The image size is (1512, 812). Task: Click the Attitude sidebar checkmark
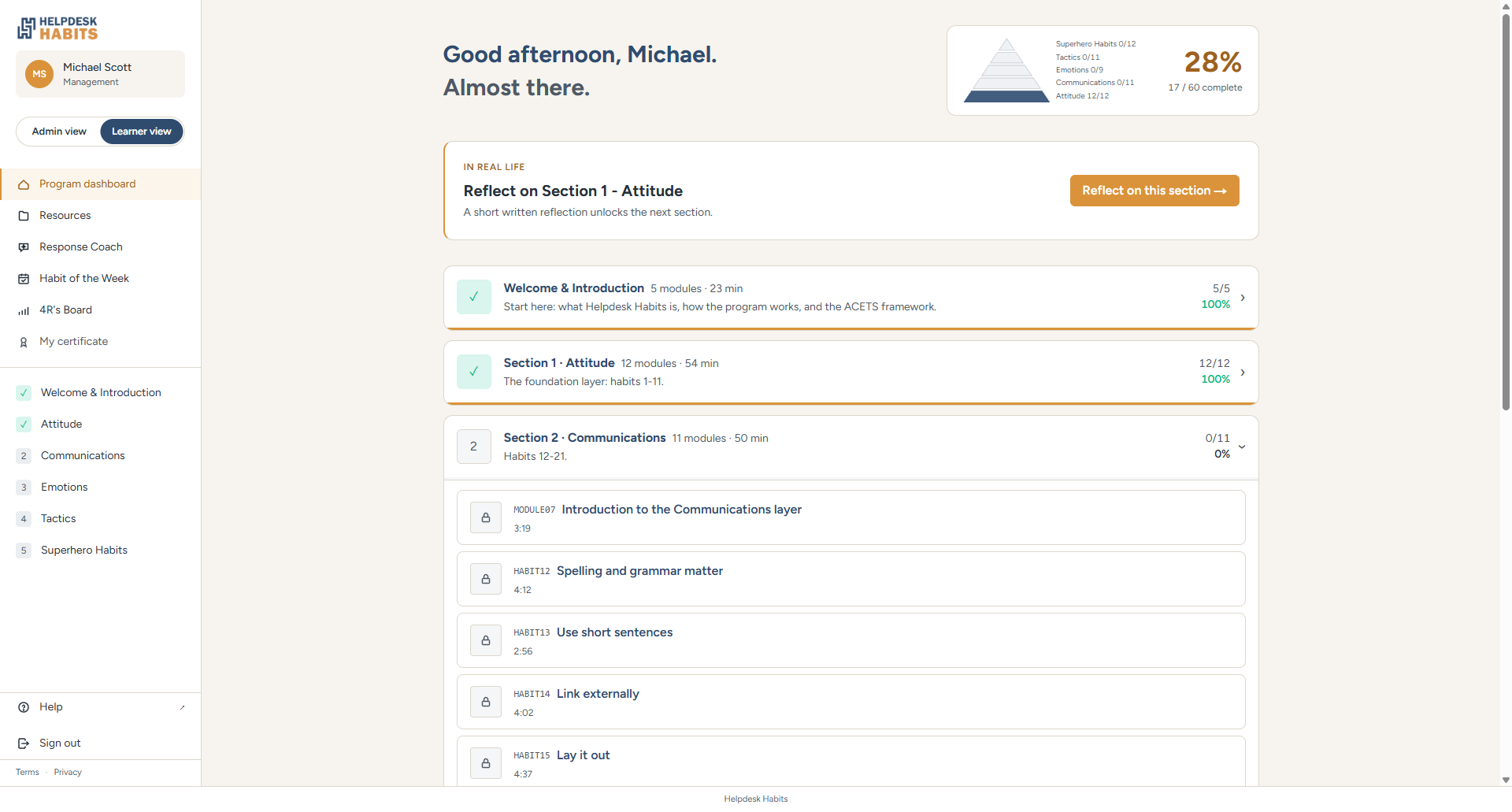24,425
